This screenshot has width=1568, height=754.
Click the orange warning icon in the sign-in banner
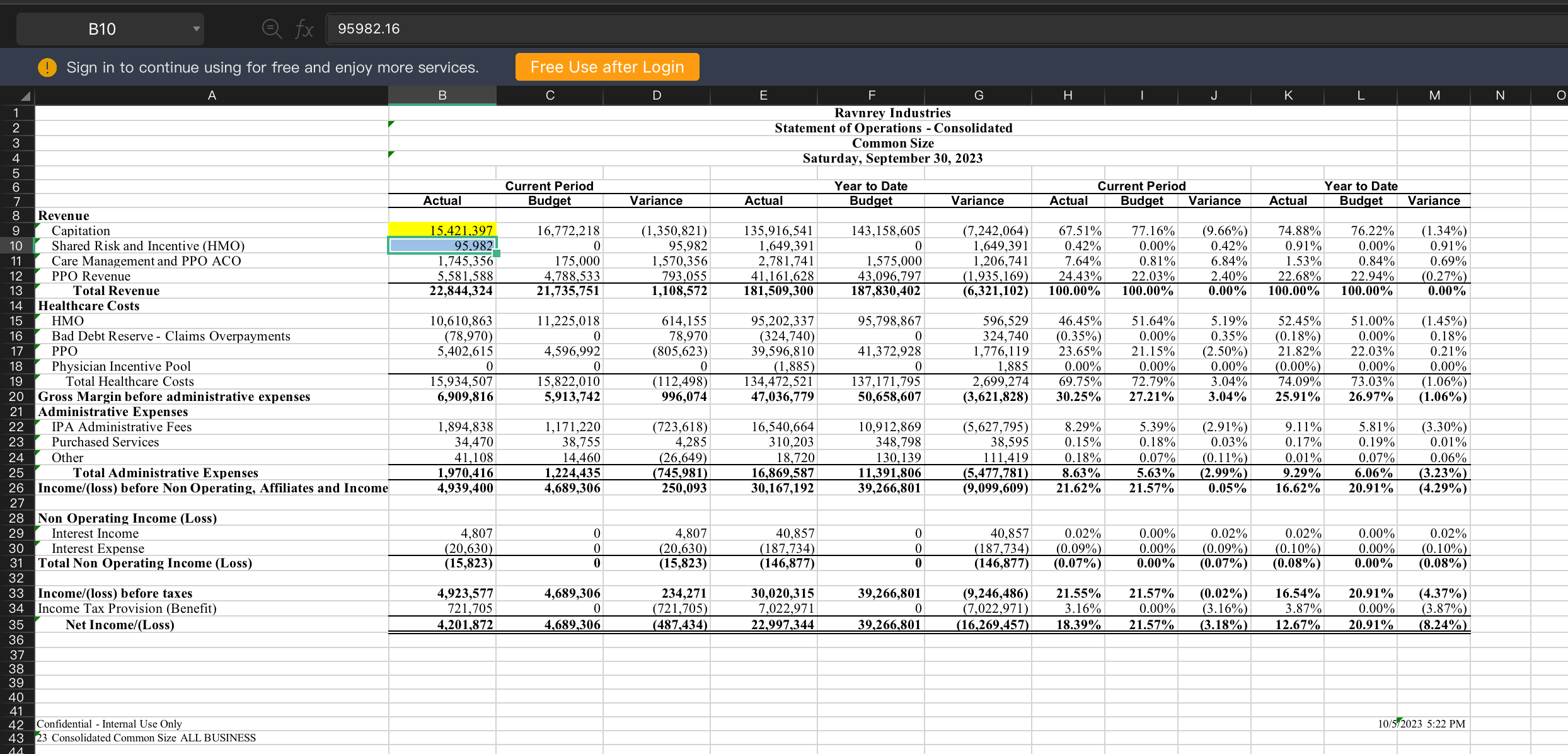pos(47,67)
